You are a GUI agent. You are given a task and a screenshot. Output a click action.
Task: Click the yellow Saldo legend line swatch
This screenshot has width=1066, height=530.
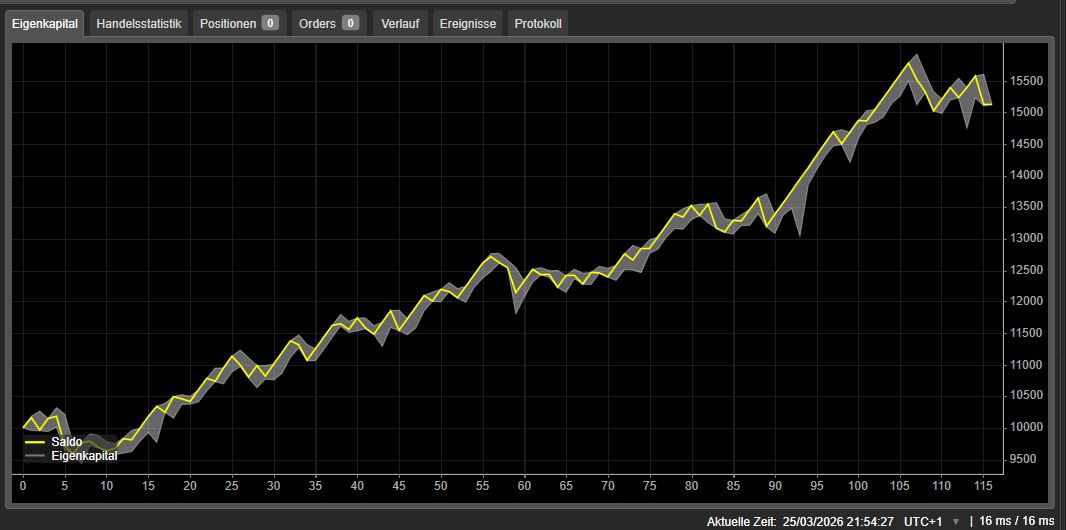[35, 441]
